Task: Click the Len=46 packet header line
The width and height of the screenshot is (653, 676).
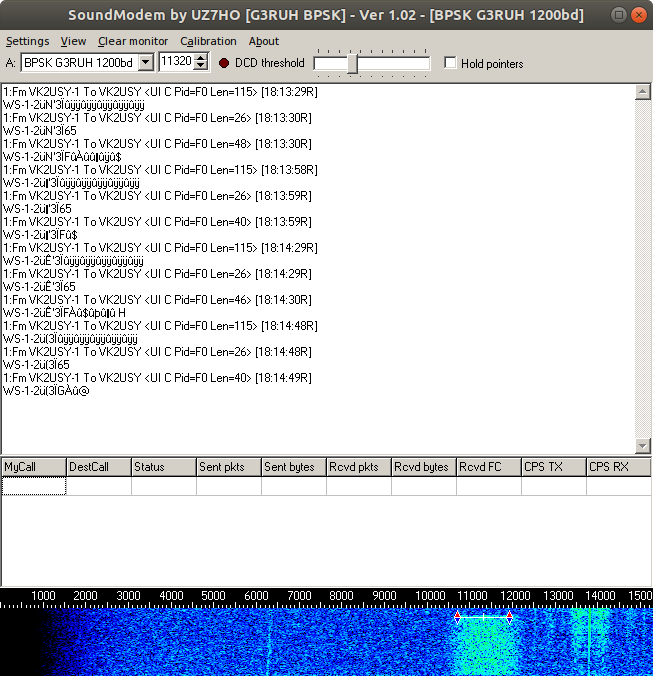Action: tap(157, 300)
